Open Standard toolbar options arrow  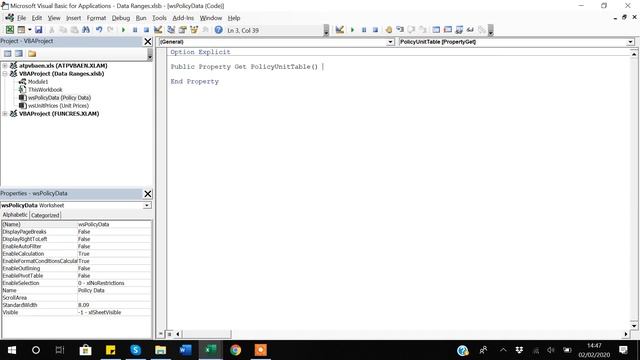(326, 30)
